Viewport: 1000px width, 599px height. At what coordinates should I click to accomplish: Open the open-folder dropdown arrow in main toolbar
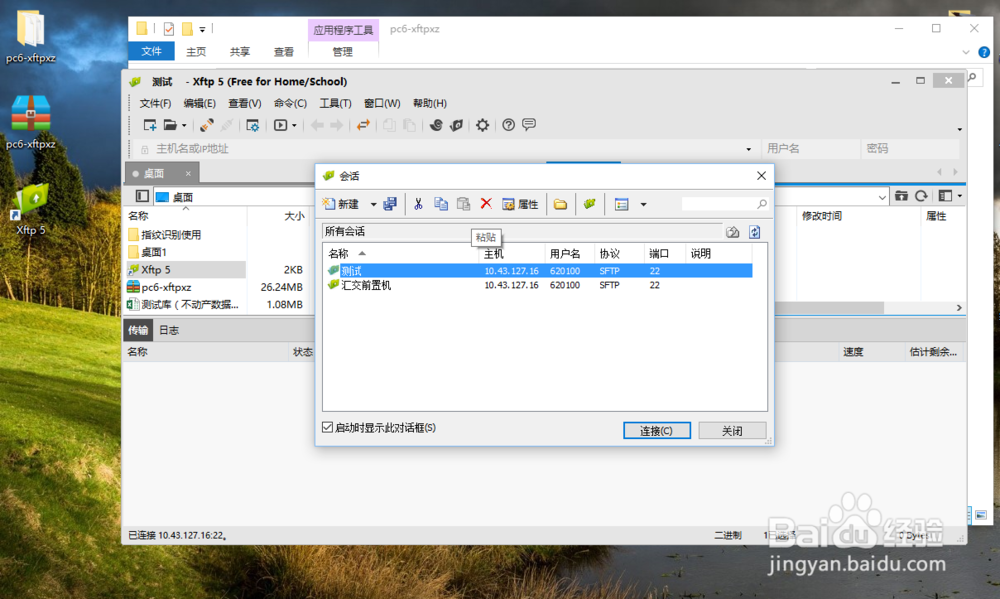(x=184, y=126)
